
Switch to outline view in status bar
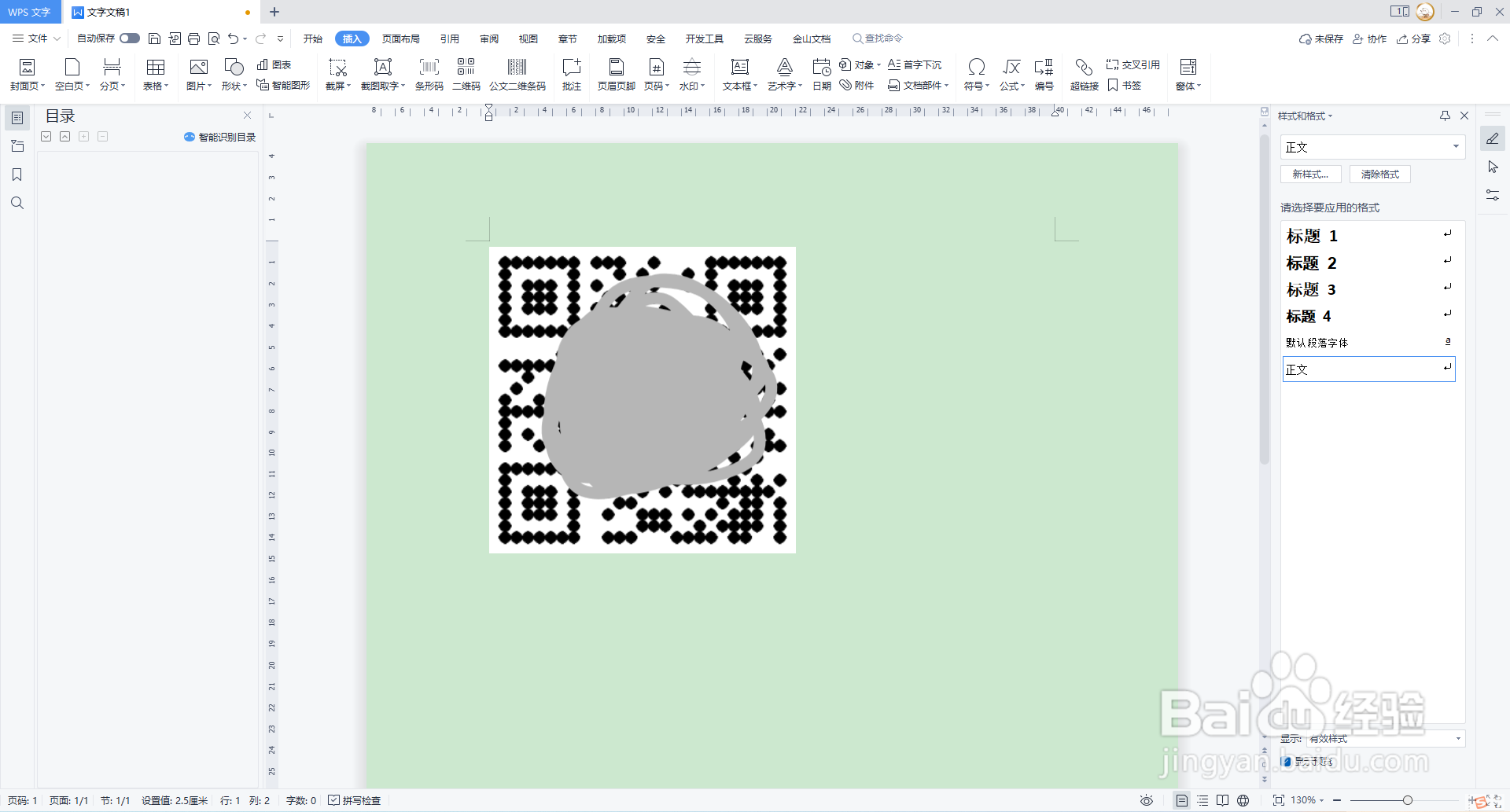(x=1202, y=800)
